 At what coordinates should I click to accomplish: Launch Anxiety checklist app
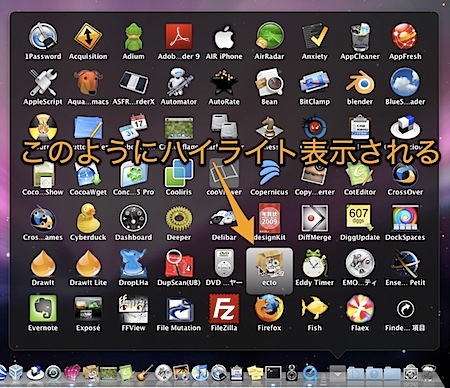(315, 36)
